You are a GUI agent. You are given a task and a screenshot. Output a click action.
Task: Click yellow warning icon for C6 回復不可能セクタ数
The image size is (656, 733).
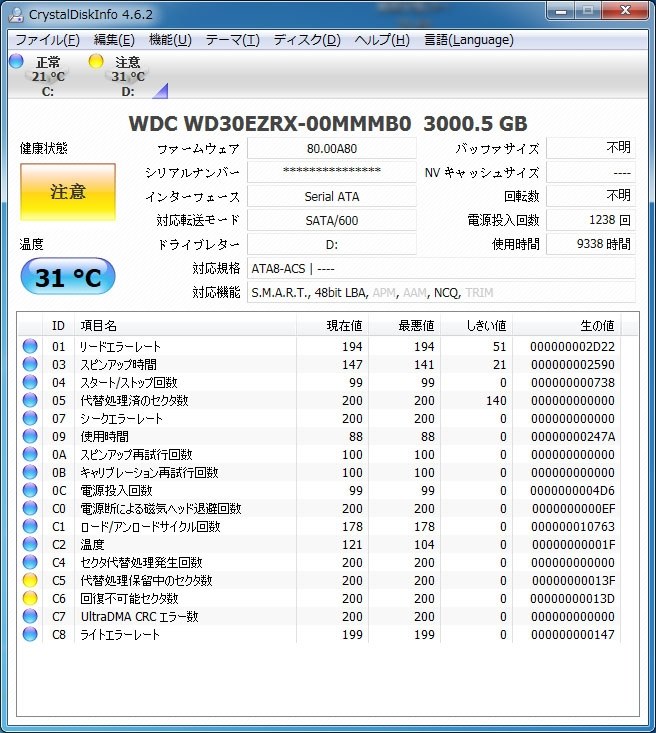30,598
